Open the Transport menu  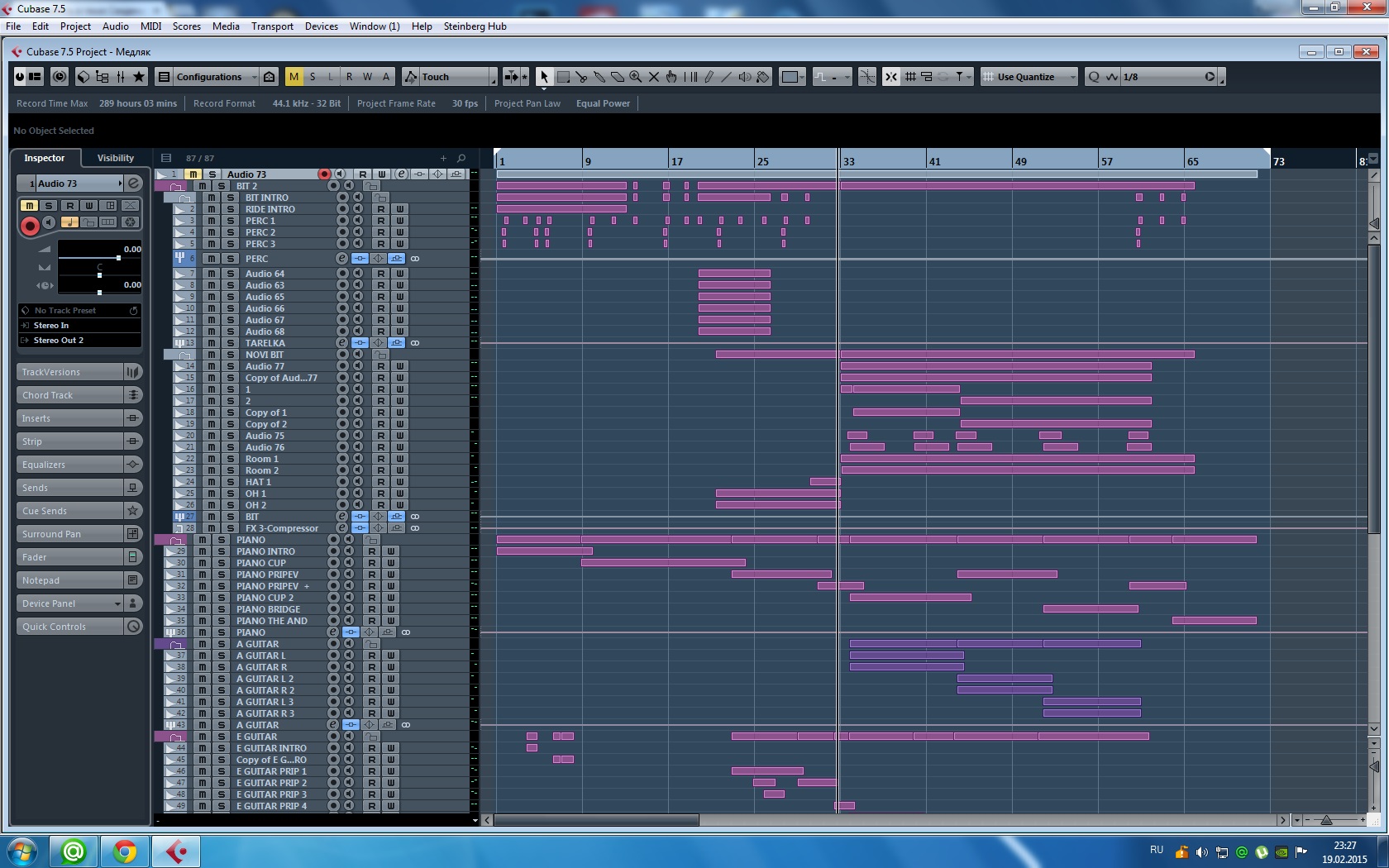pyautogui.click(x=272, y=26)
